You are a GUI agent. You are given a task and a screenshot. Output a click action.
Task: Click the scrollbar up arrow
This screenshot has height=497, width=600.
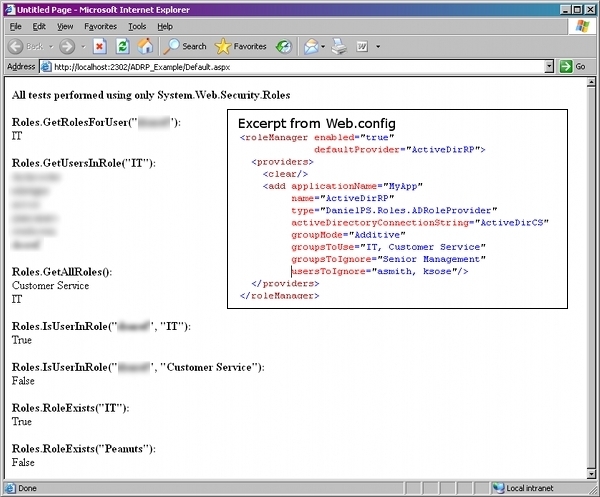point(591,82)
